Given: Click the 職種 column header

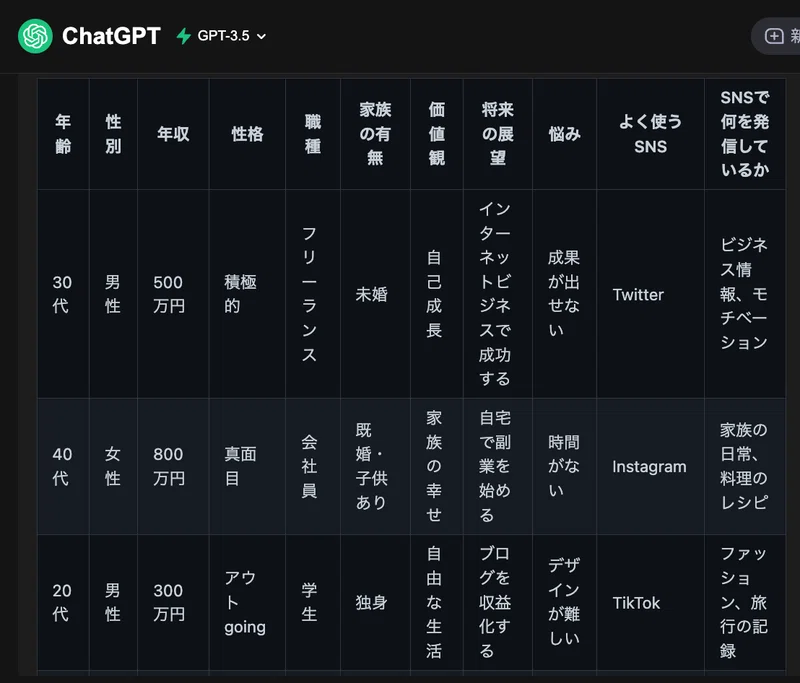Looking at the screenshot, I should tap(313, 134).
